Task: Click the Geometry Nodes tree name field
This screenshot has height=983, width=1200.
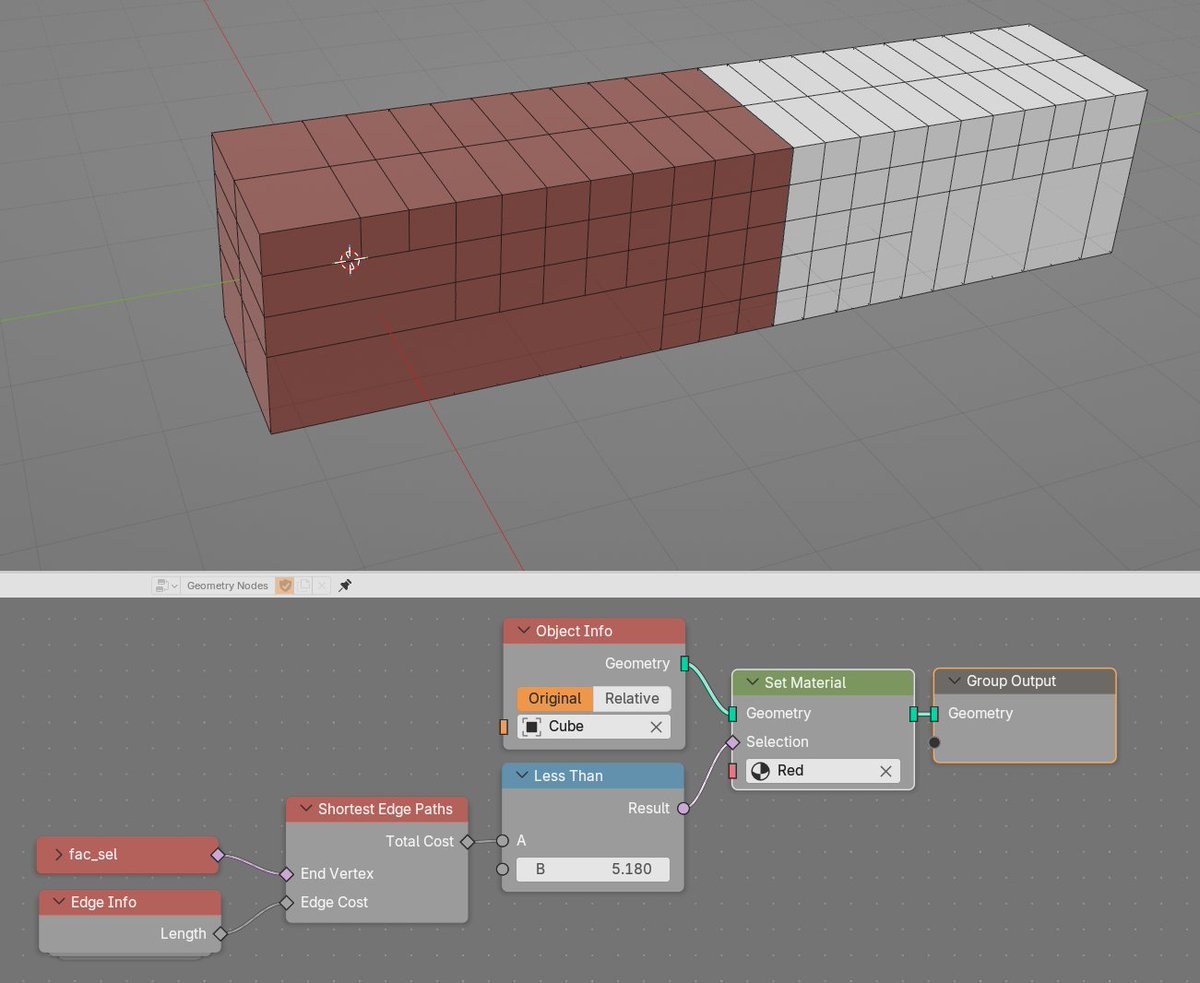Action: (x=227, y=585)
